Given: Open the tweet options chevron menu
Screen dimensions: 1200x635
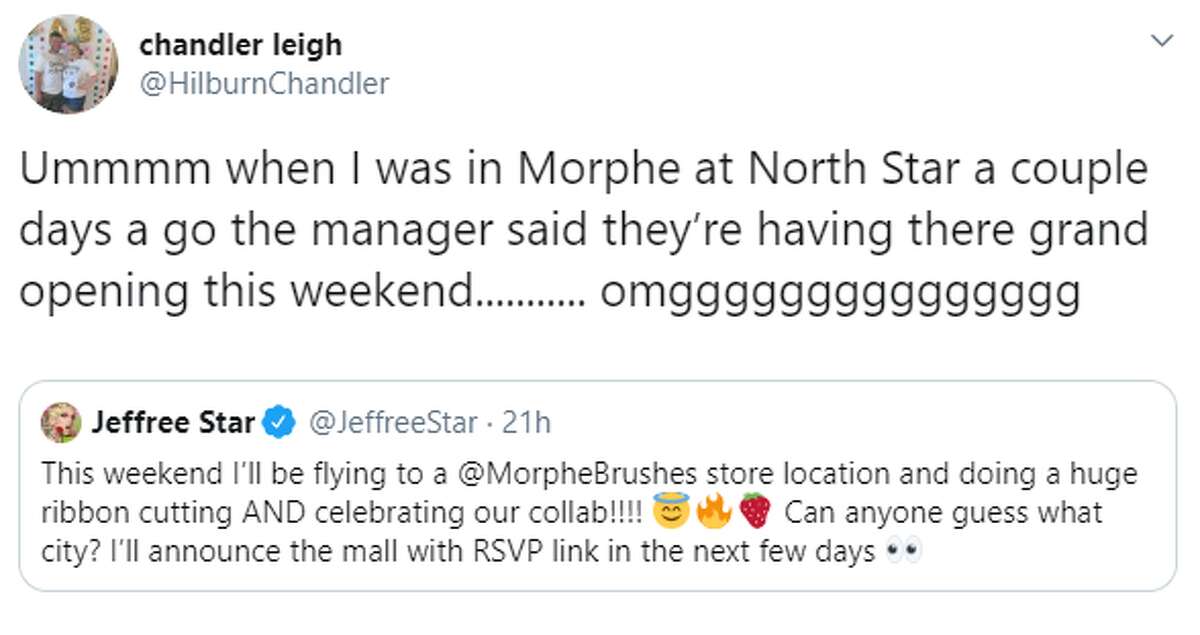Looking at the screenshot, I should 1160,42.
